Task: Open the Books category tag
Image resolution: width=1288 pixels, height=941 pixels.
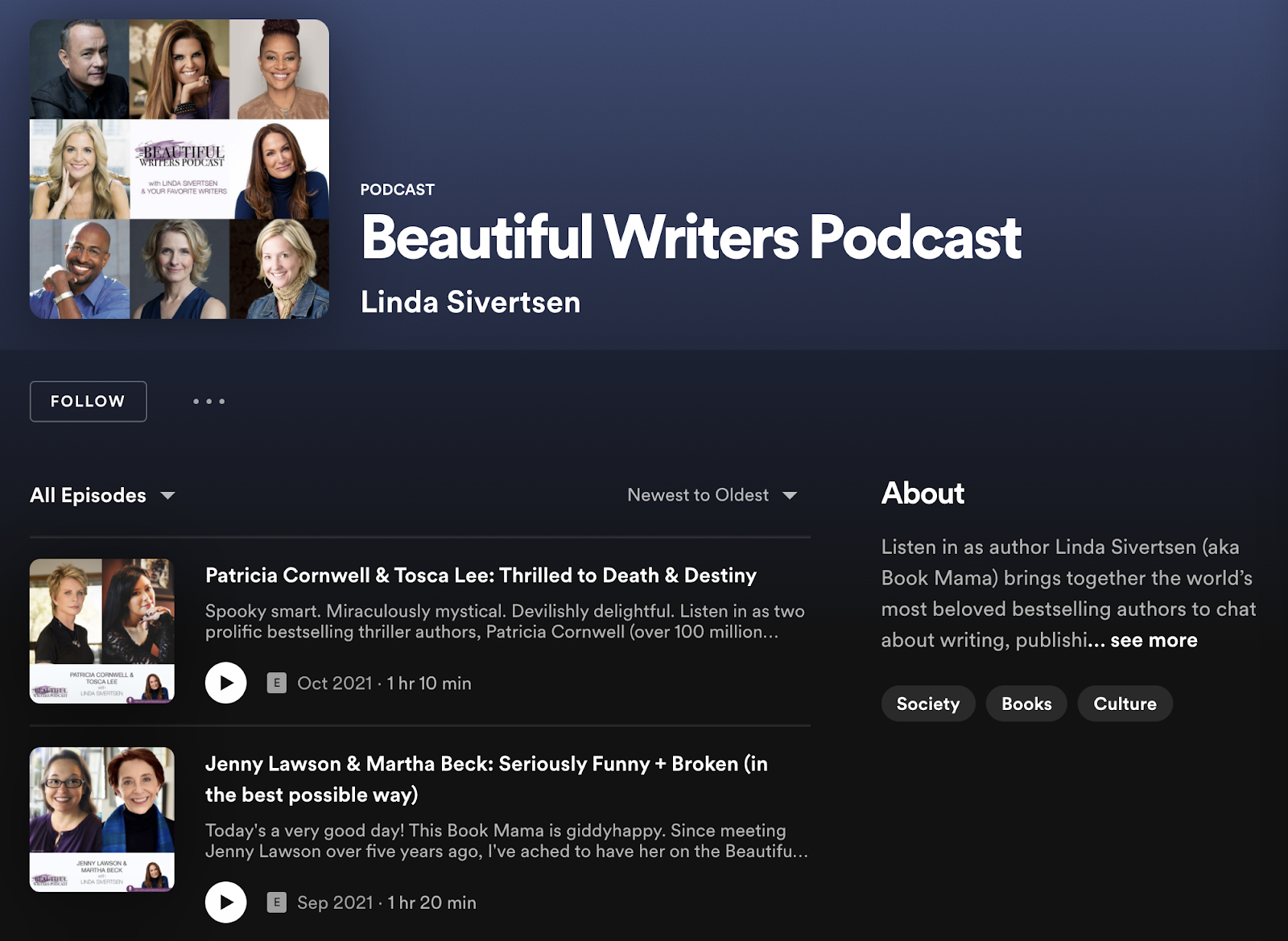Action: click(1026, 704)
